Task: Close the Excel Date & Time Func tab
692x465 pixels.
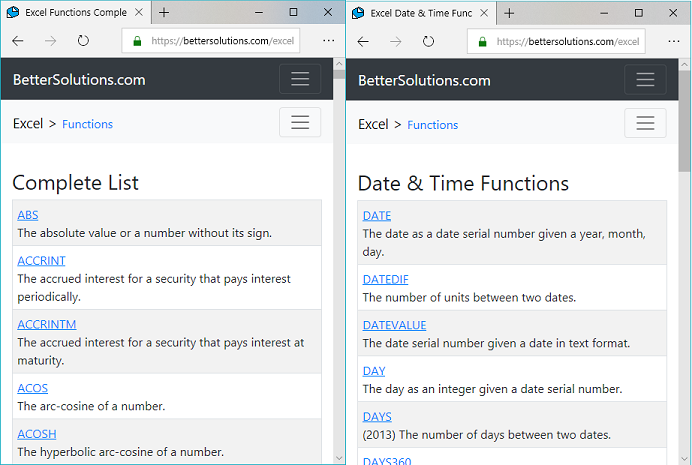Action: 484,13
